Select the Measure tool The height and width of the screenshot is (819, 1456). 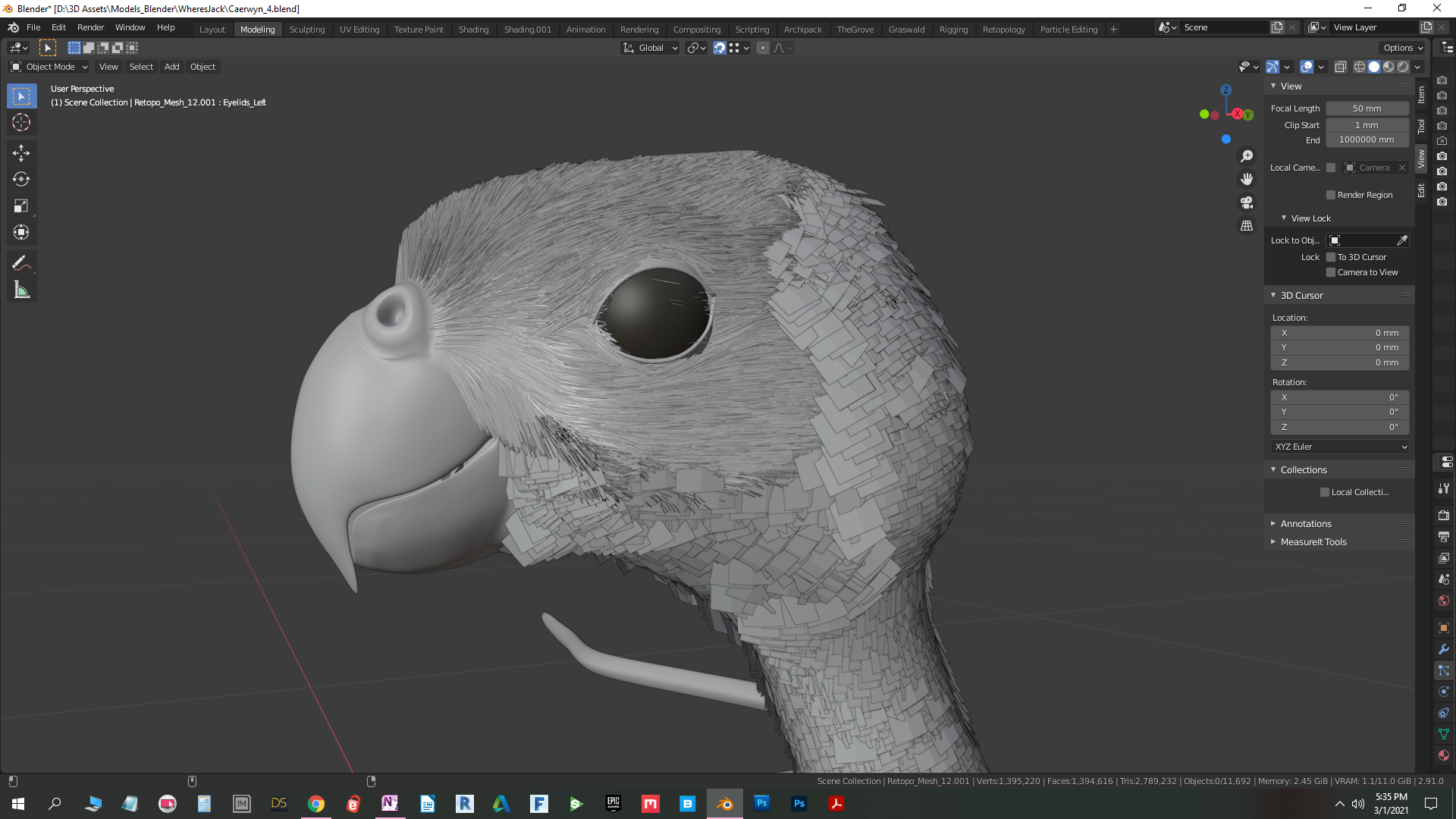click(21, 290)
